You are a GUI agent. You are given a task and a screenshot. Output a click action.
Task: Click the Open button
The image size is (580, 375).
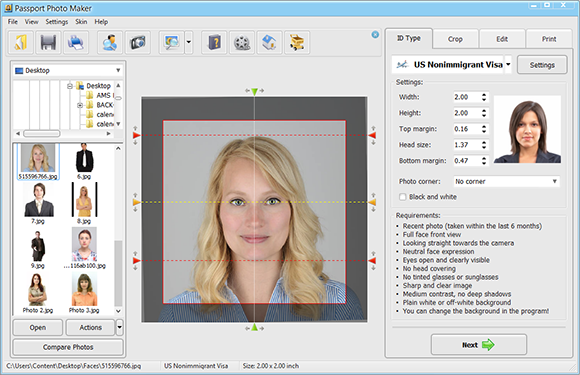(x=38, y=328)
